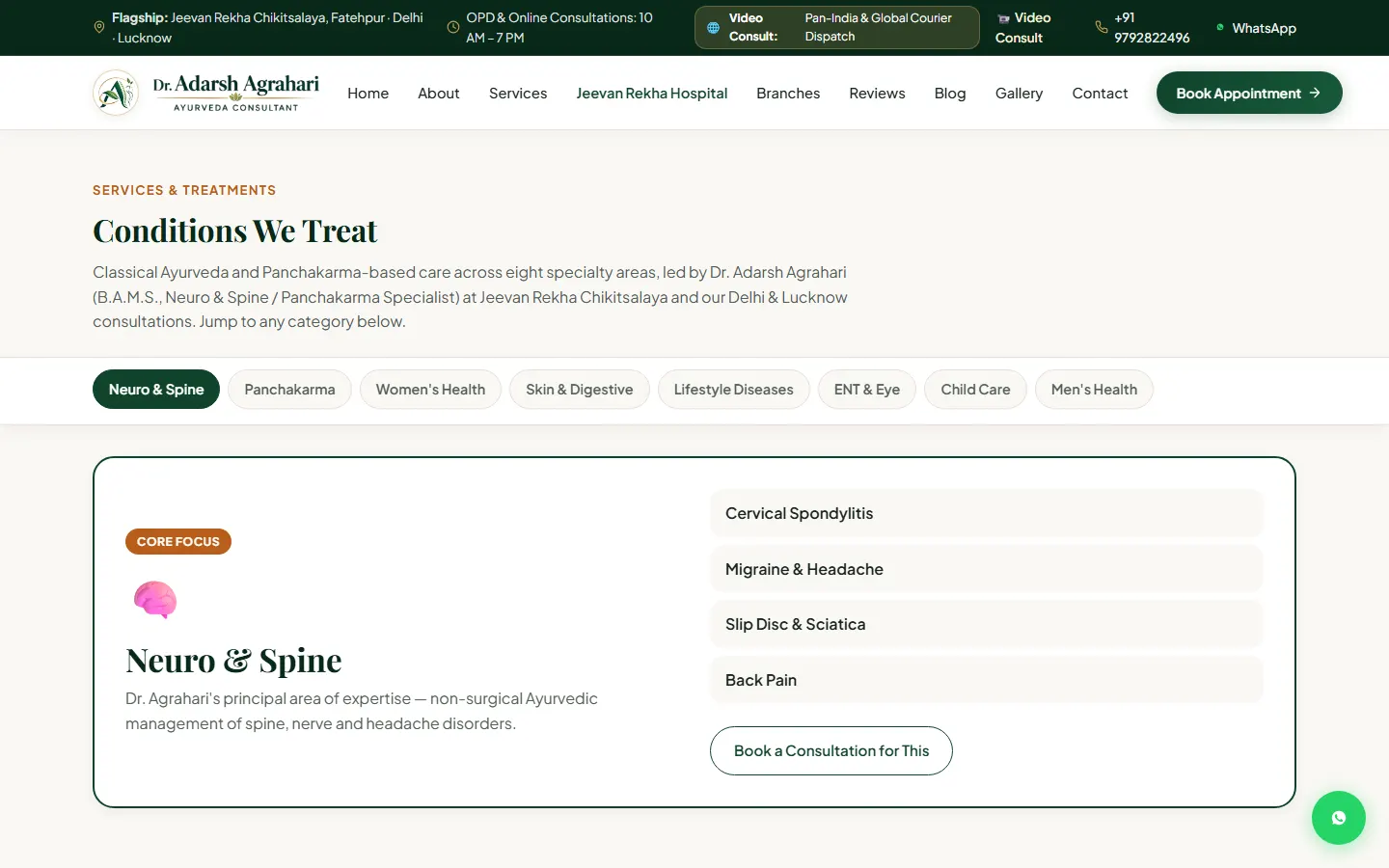The width and height of the screenshot is (1389, 868).
Task: Open Services in the navigation bar
Action: point(518,94)
